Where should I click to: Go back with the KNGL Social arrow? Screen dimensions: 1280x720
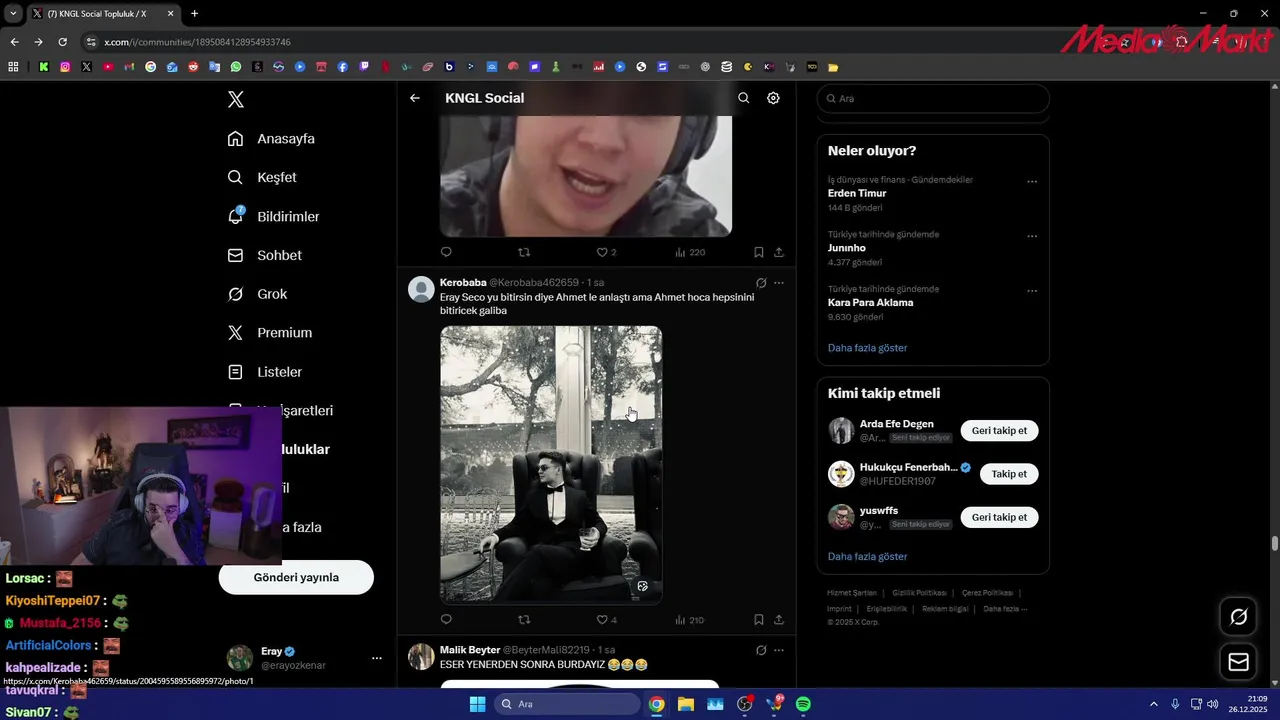click(415, 98)
